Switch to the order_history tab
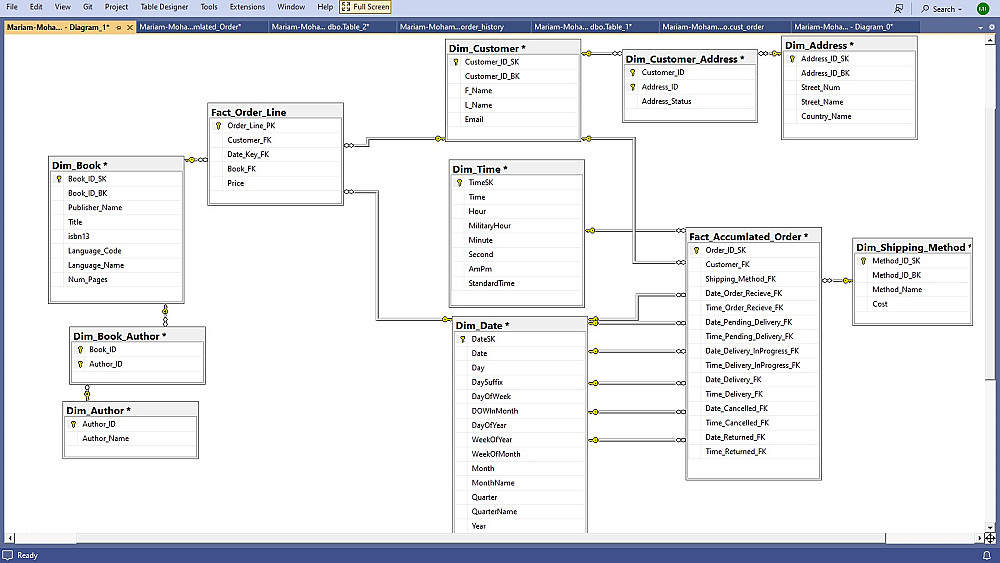 point(463,27)
